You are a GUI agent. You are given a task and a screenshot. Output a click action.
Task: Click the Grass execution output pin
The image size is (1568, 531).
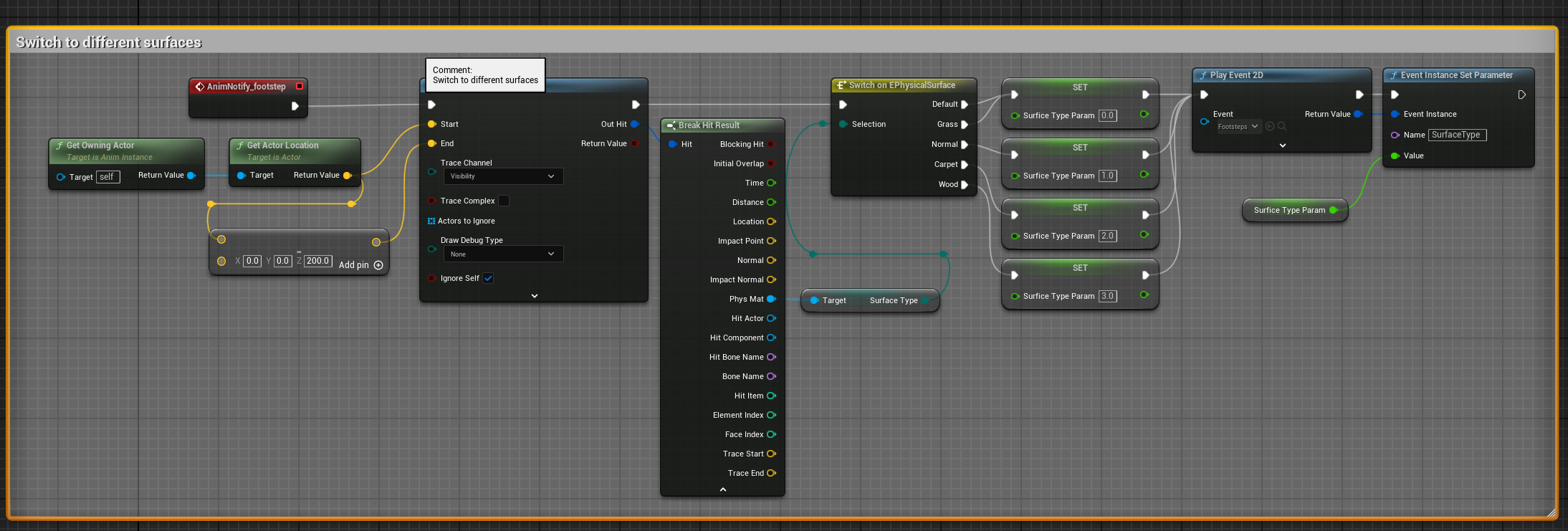point(965,125)
